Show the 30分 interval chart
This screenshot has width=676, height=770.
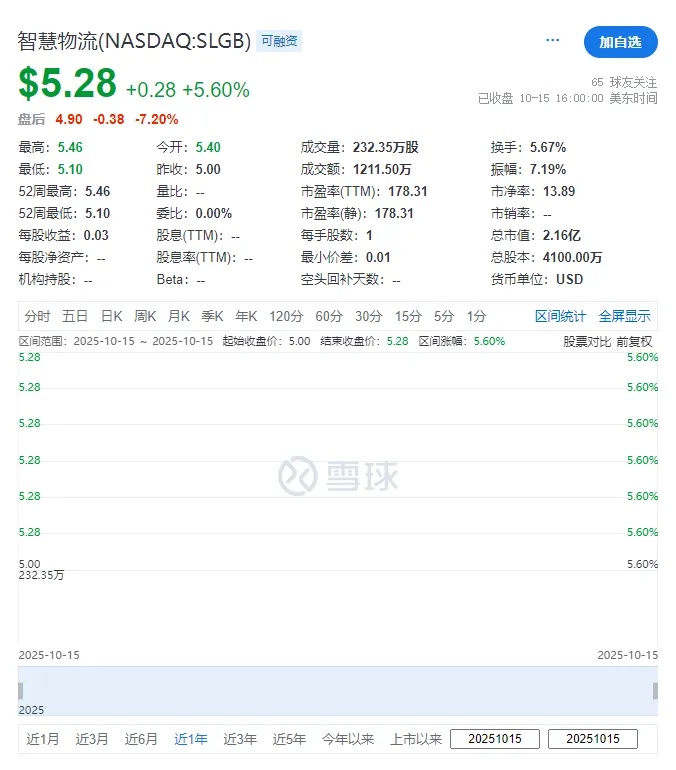(369, 316)
